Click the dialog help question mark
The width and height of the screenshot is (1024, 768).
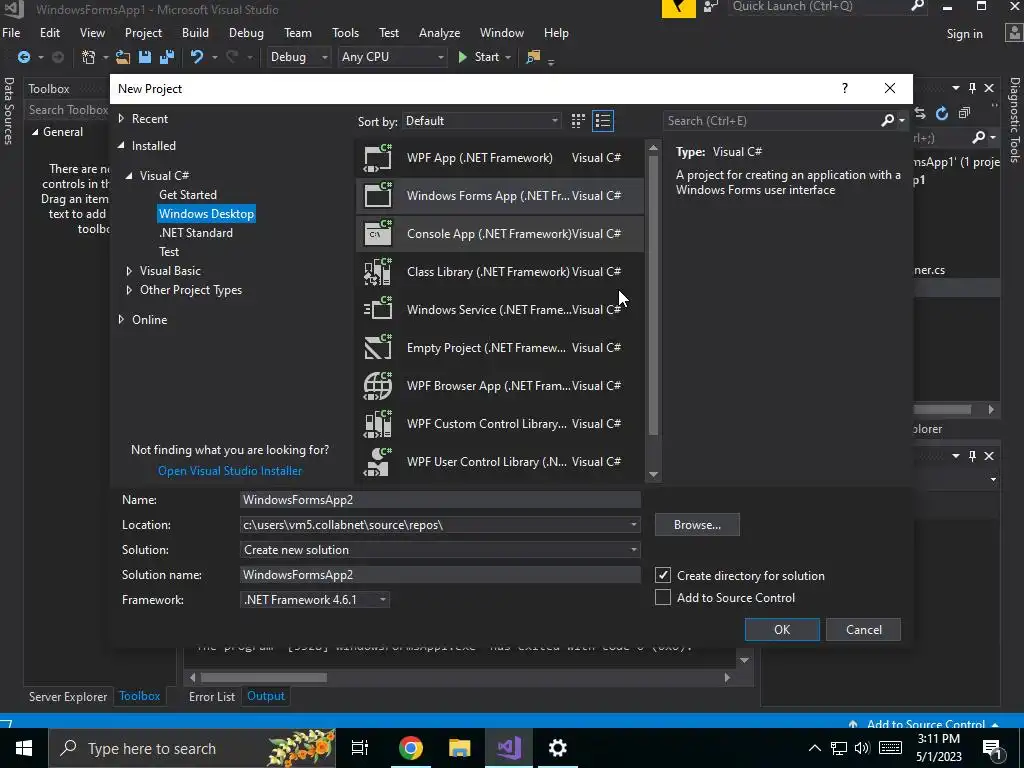(844, 88)
